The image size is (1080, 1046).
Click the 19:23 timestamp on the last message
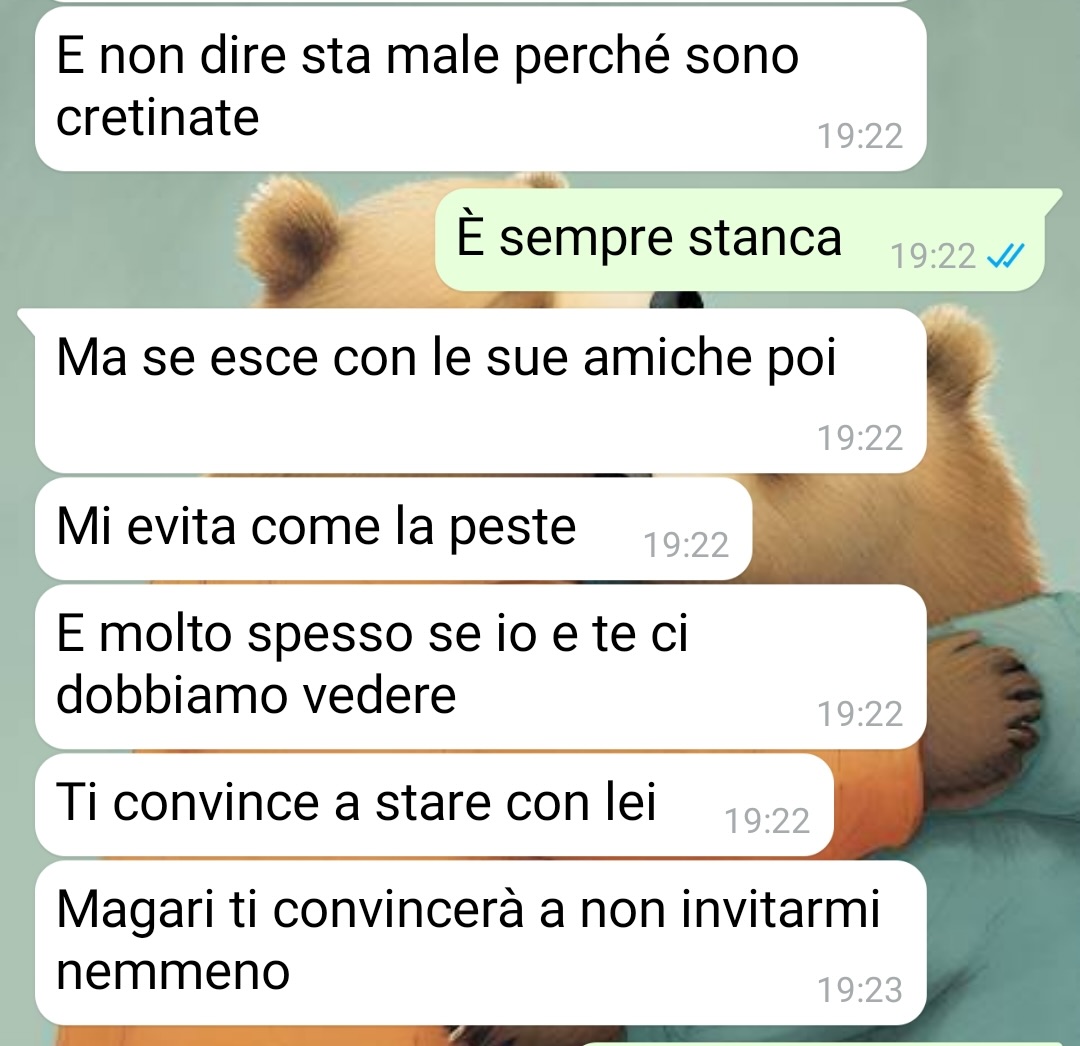860,990
